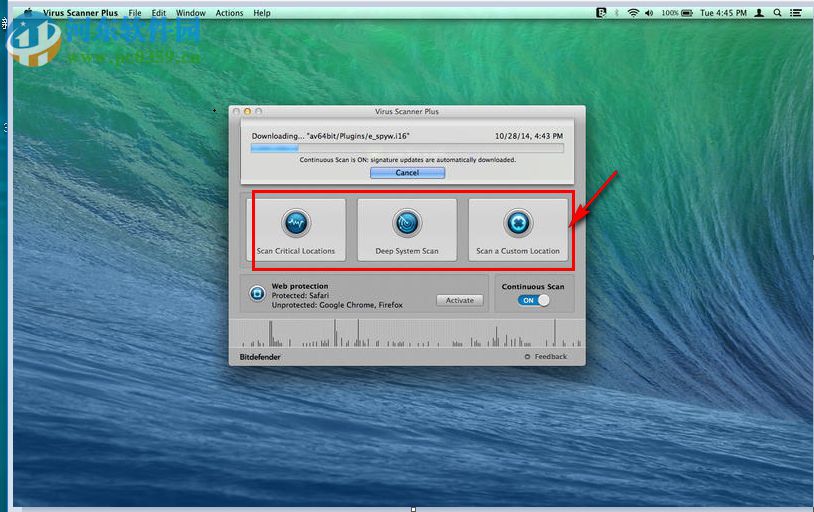Start a Deep System Scan

(407, 230)
